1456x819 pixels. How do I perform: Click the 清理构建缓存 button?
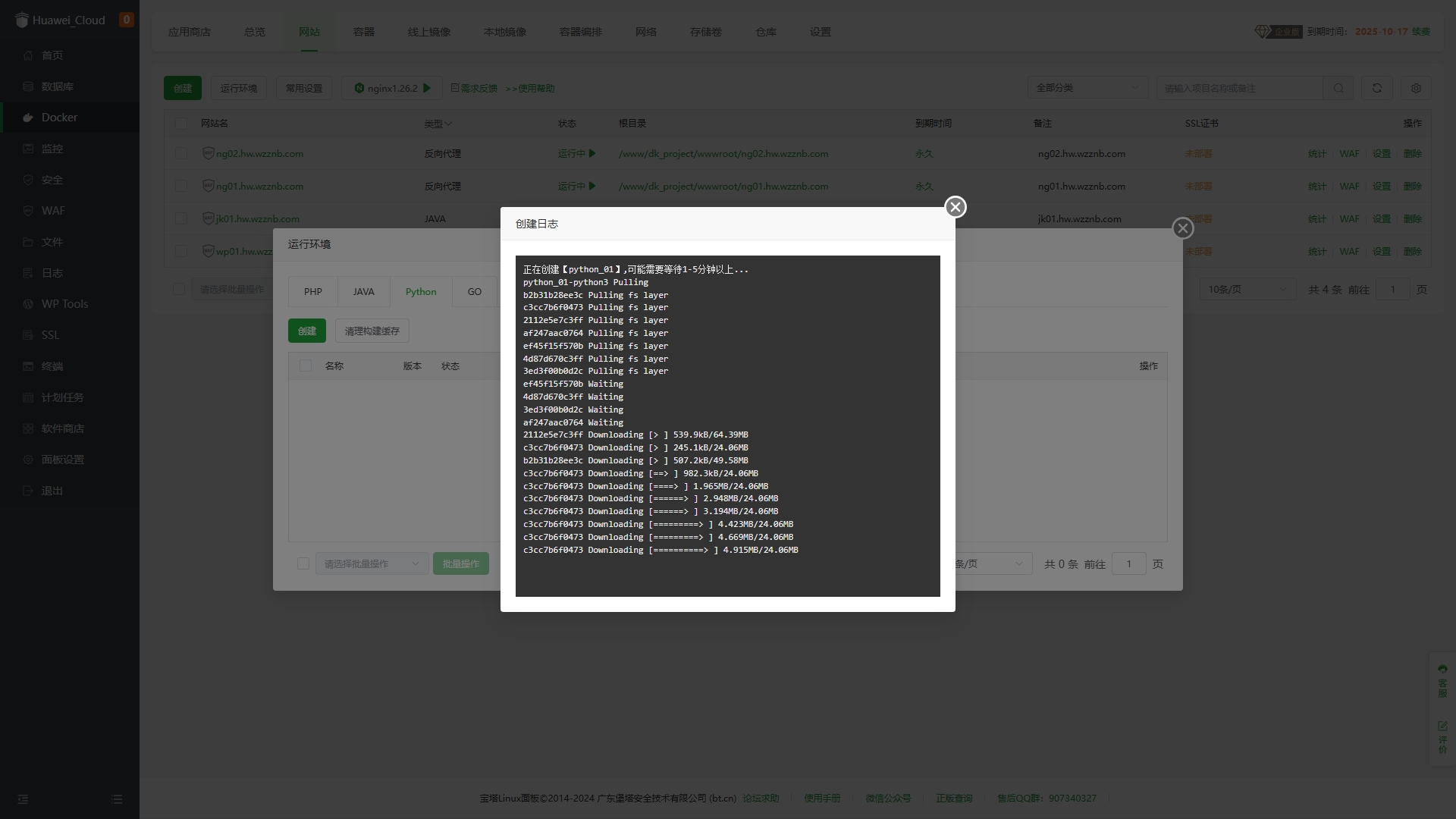coord(372,331)
